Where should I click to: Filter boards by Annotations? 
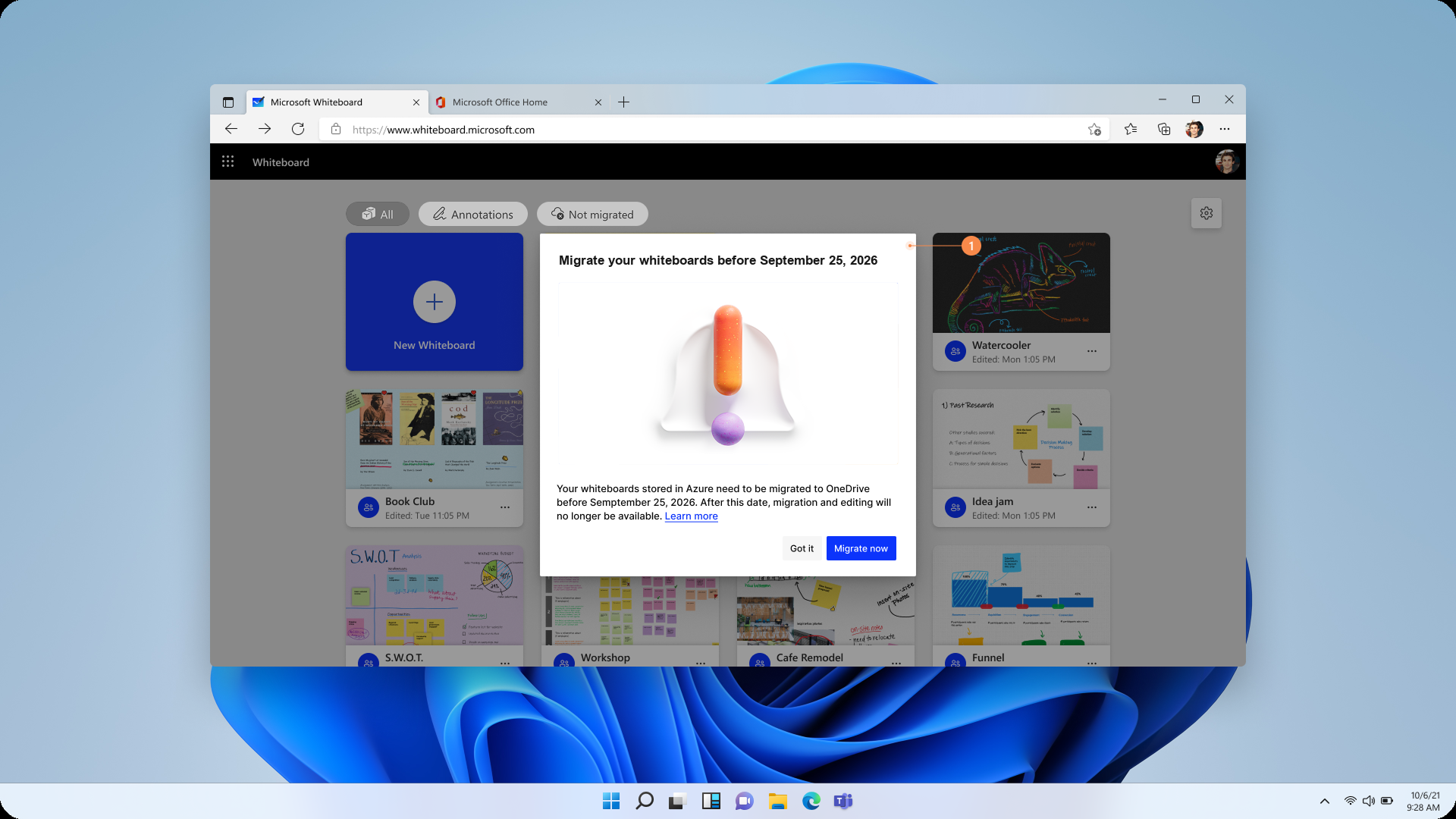[x=473, y=214]
